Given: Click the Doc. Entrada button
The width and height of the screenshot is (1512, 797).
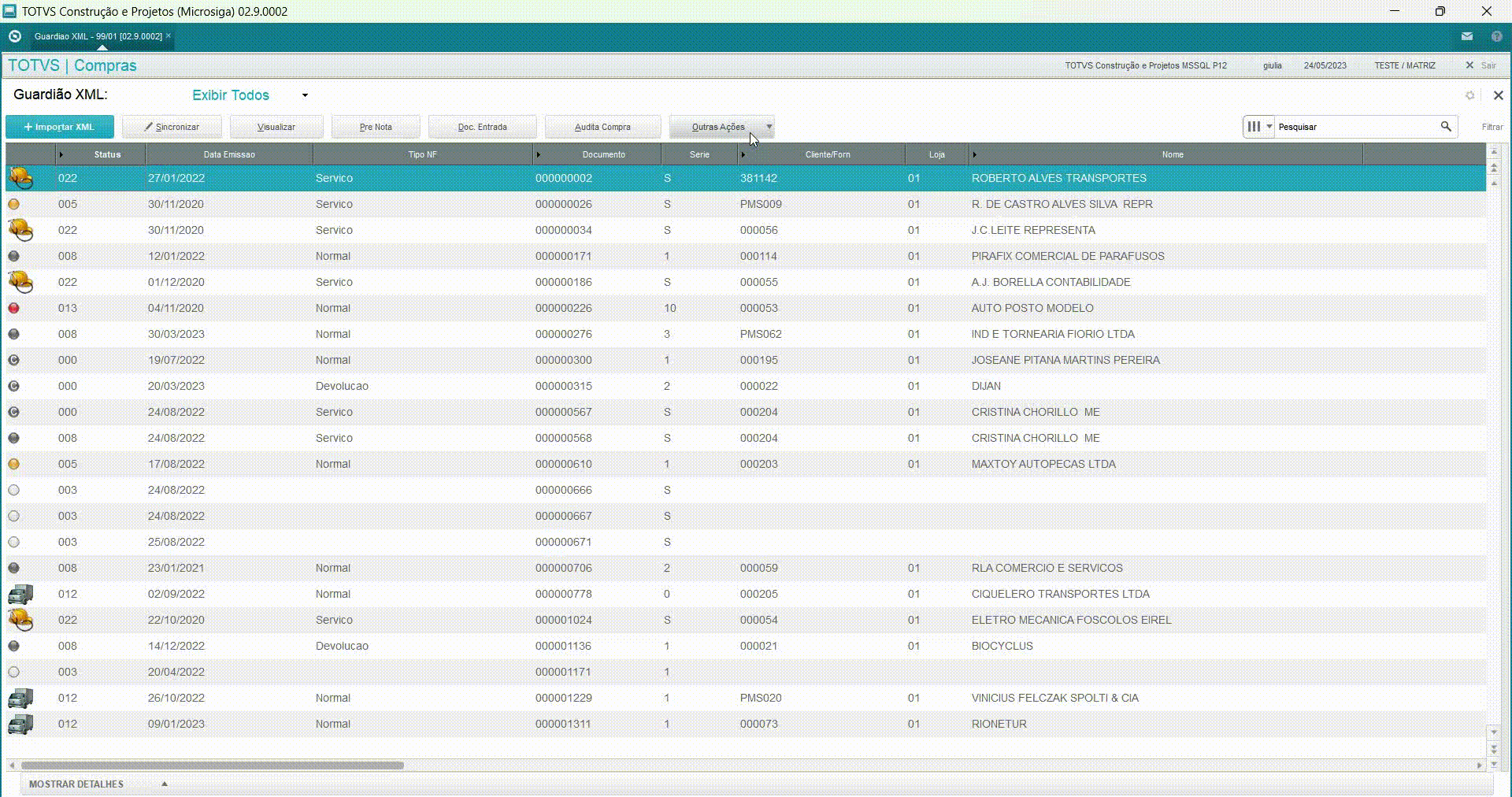Looking at the screenshot, I should [483, 127].
